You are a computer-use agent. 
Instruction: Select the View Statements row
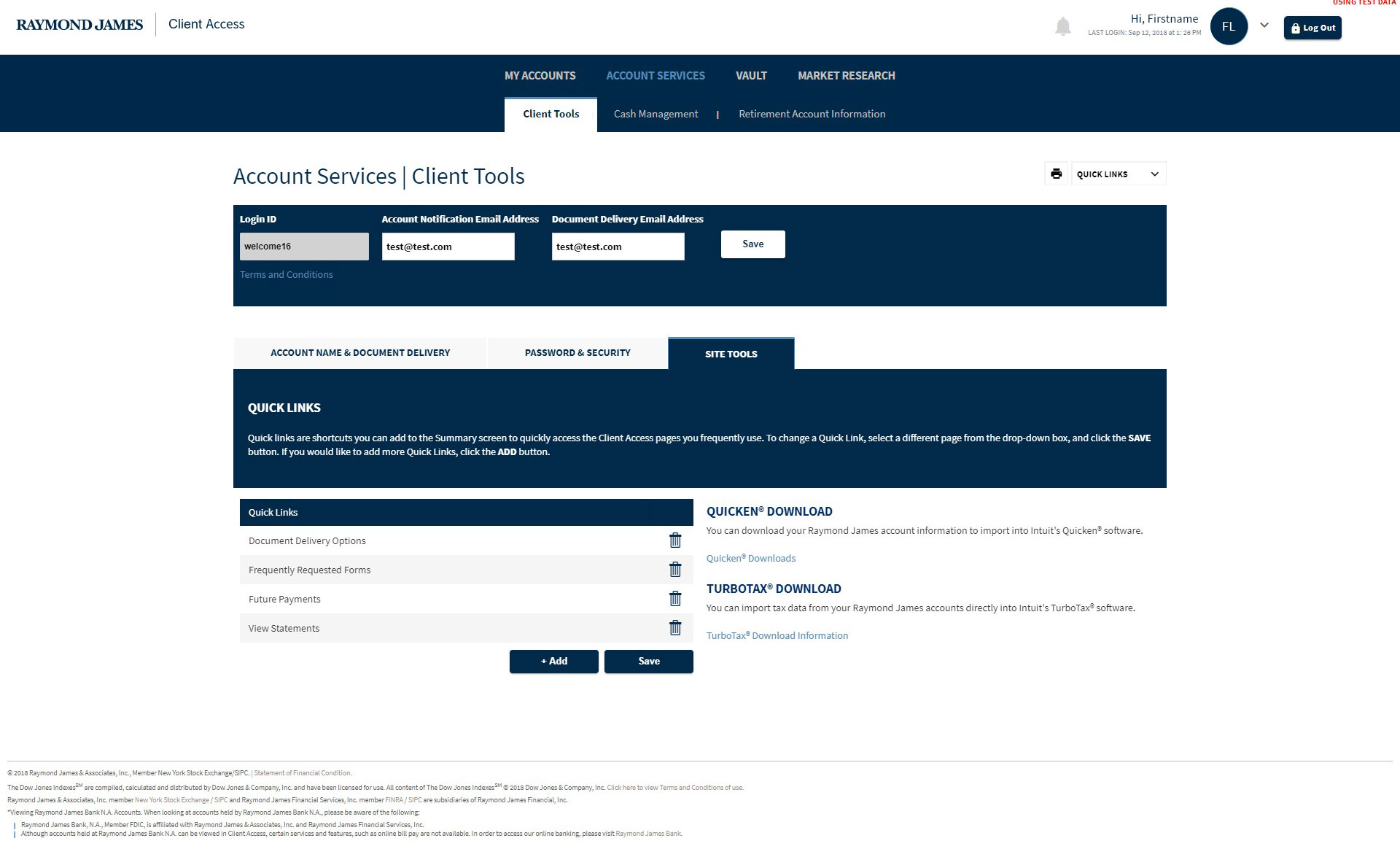[467, 628]
